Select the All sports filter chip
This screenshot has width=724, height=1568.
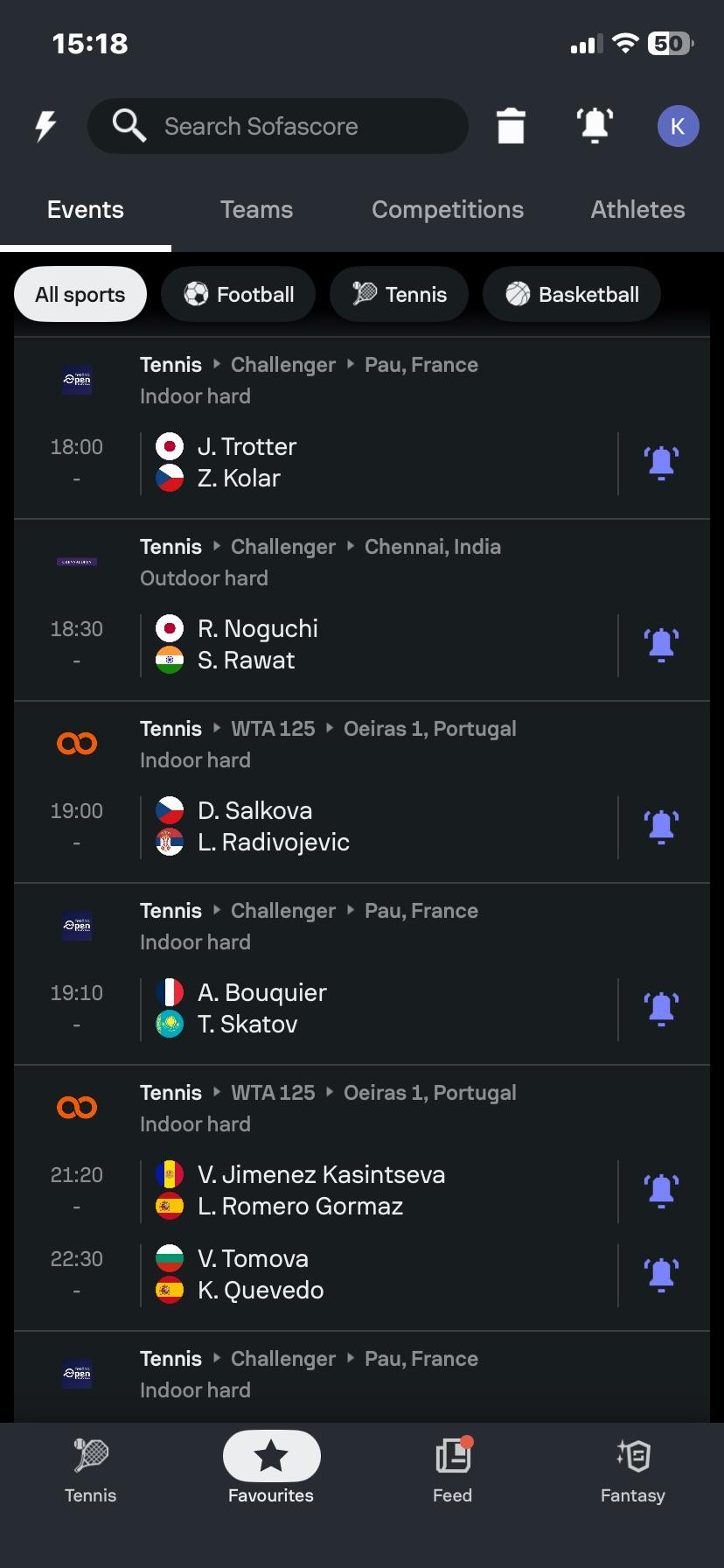coord(80,295)
